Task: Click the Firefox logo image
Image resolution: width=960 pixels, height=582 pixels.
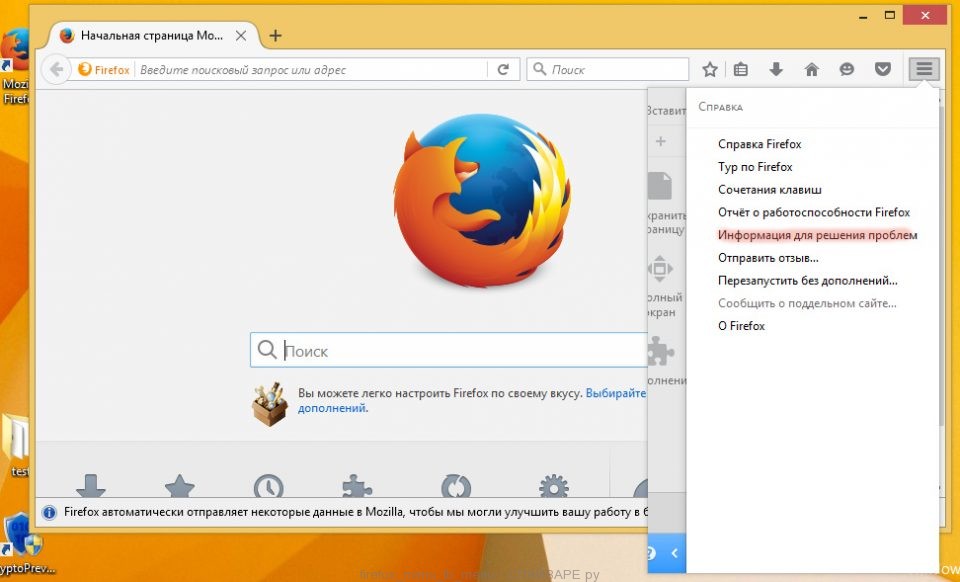Action: tap(482, 201)
